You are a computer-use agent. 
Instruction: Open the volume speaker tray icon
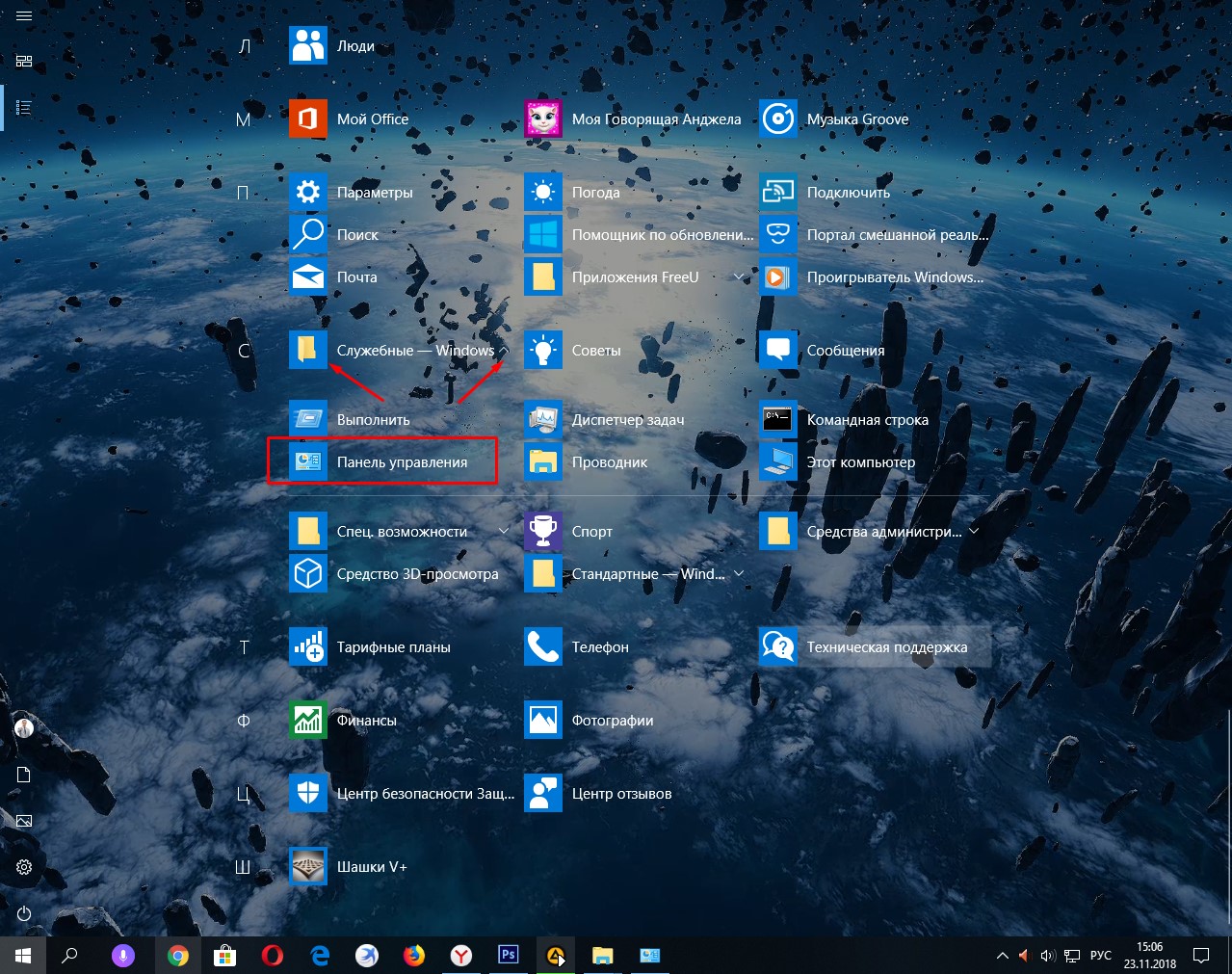point(1048,956)
